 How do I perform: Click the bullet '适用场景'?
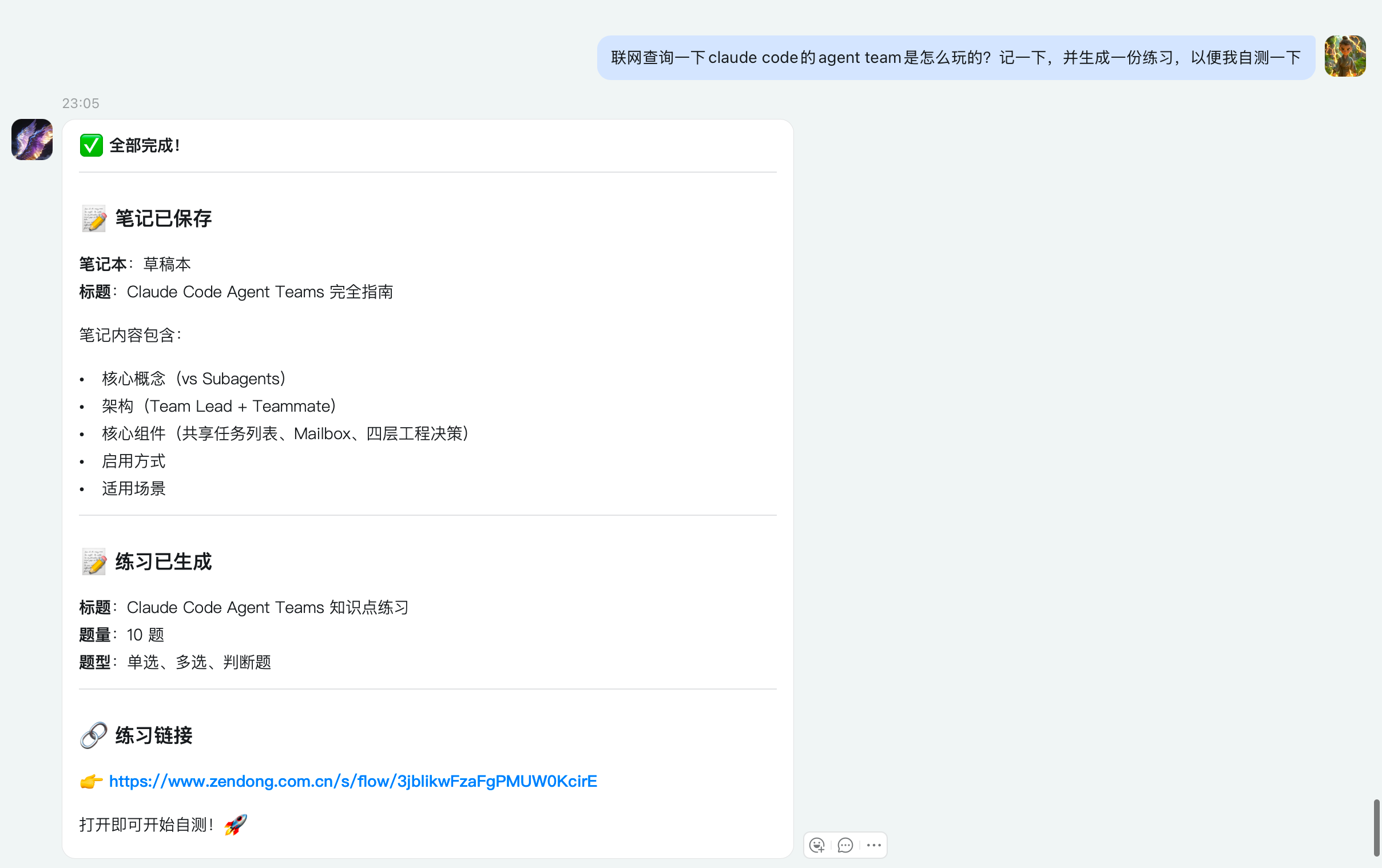coord(134,488)
